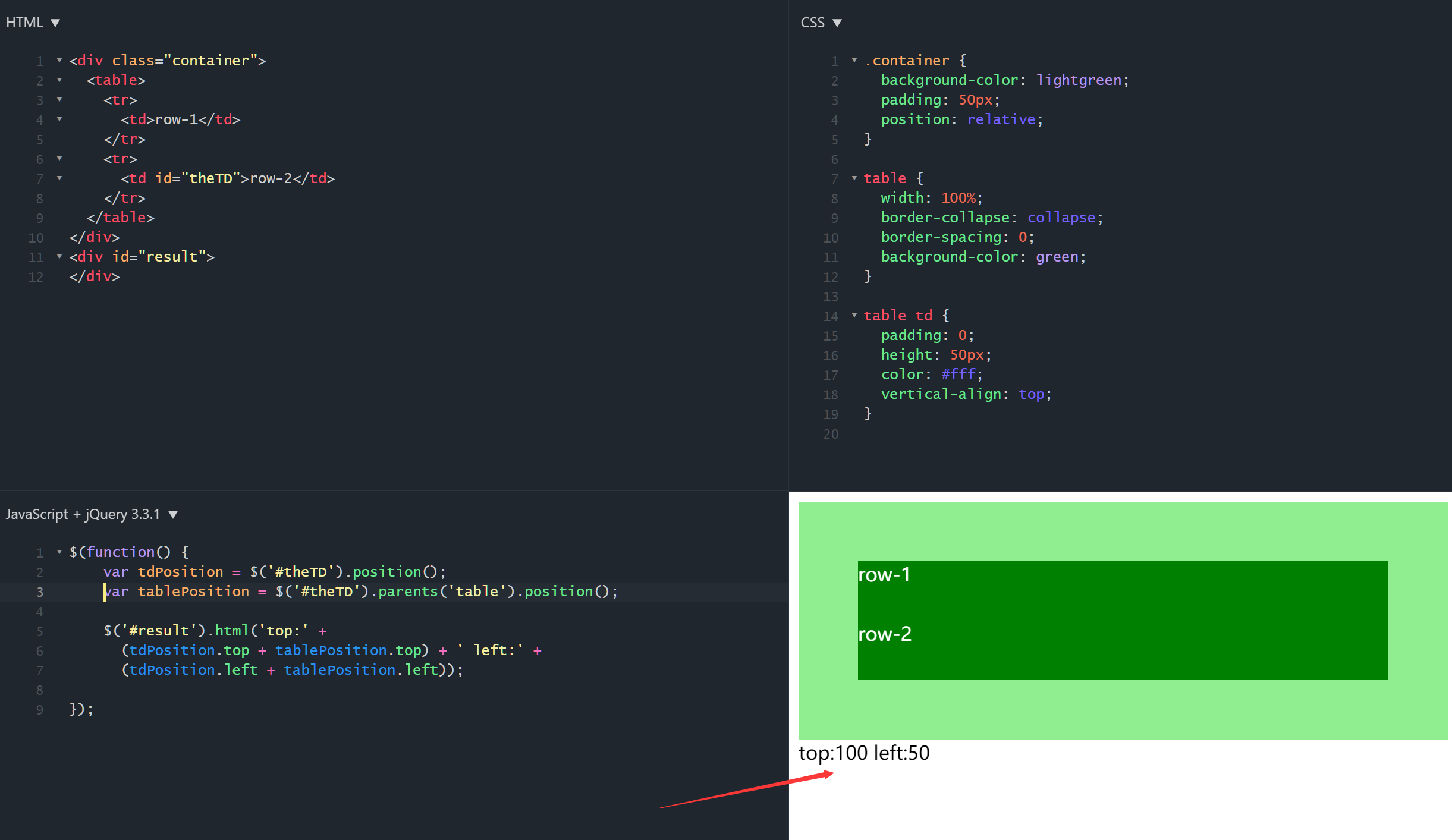Click the row-1 cell in the result preview
1452x840 pixels.
tap(1123, 591)
